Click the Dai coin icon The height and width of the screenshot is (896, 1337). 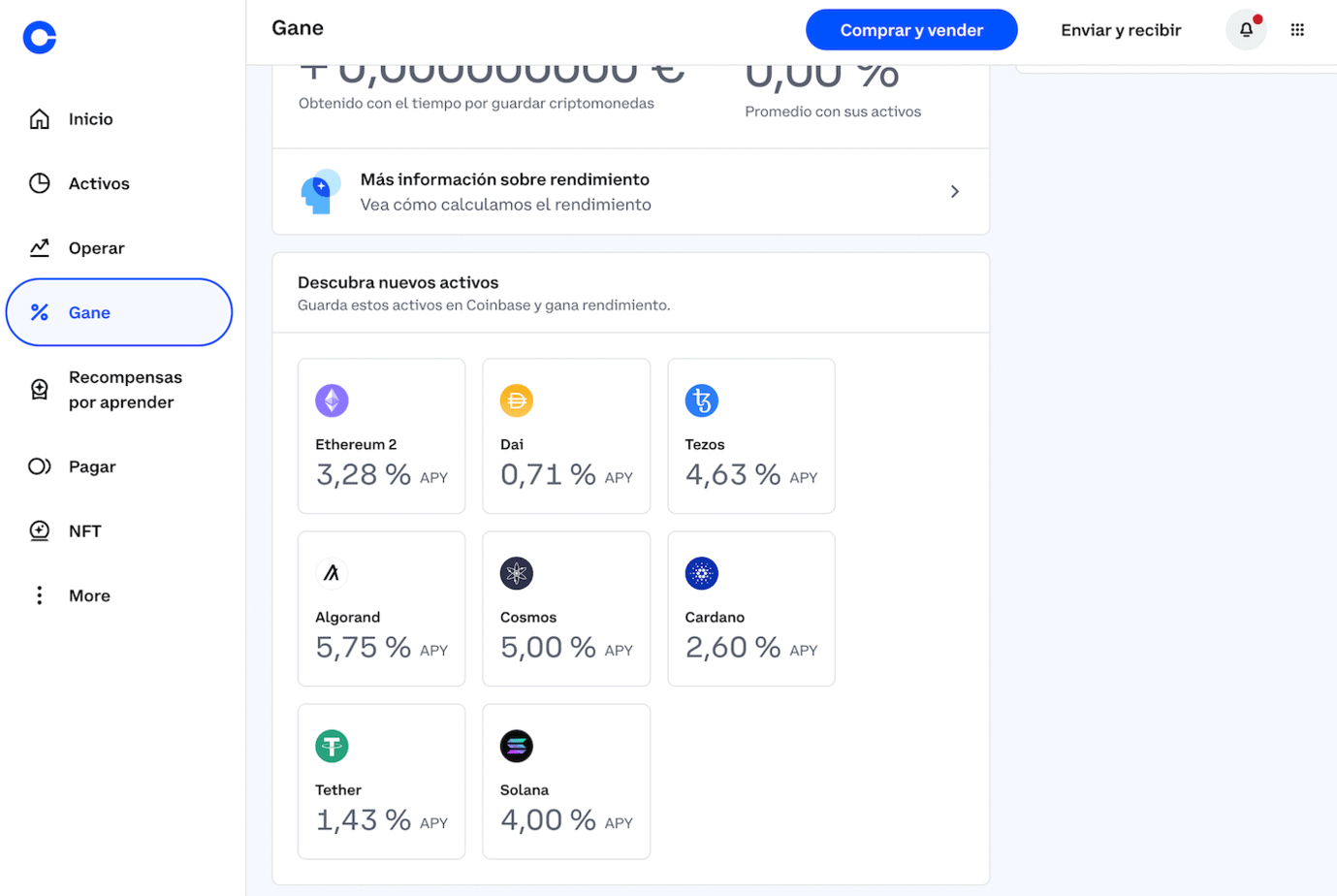click(517, 400)
